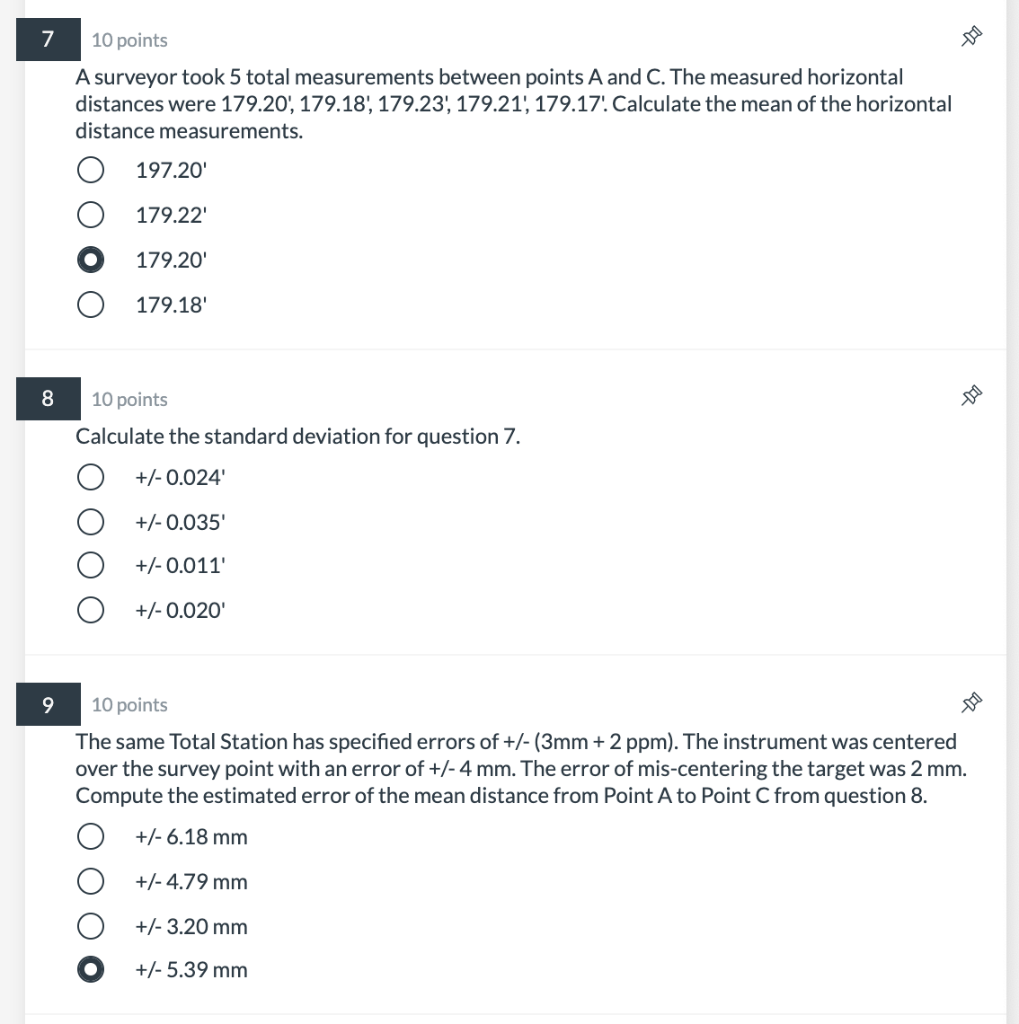Select the +/- 3.20 mm answer option
Screen dimensions: 1019x1024
pos(90,926)
